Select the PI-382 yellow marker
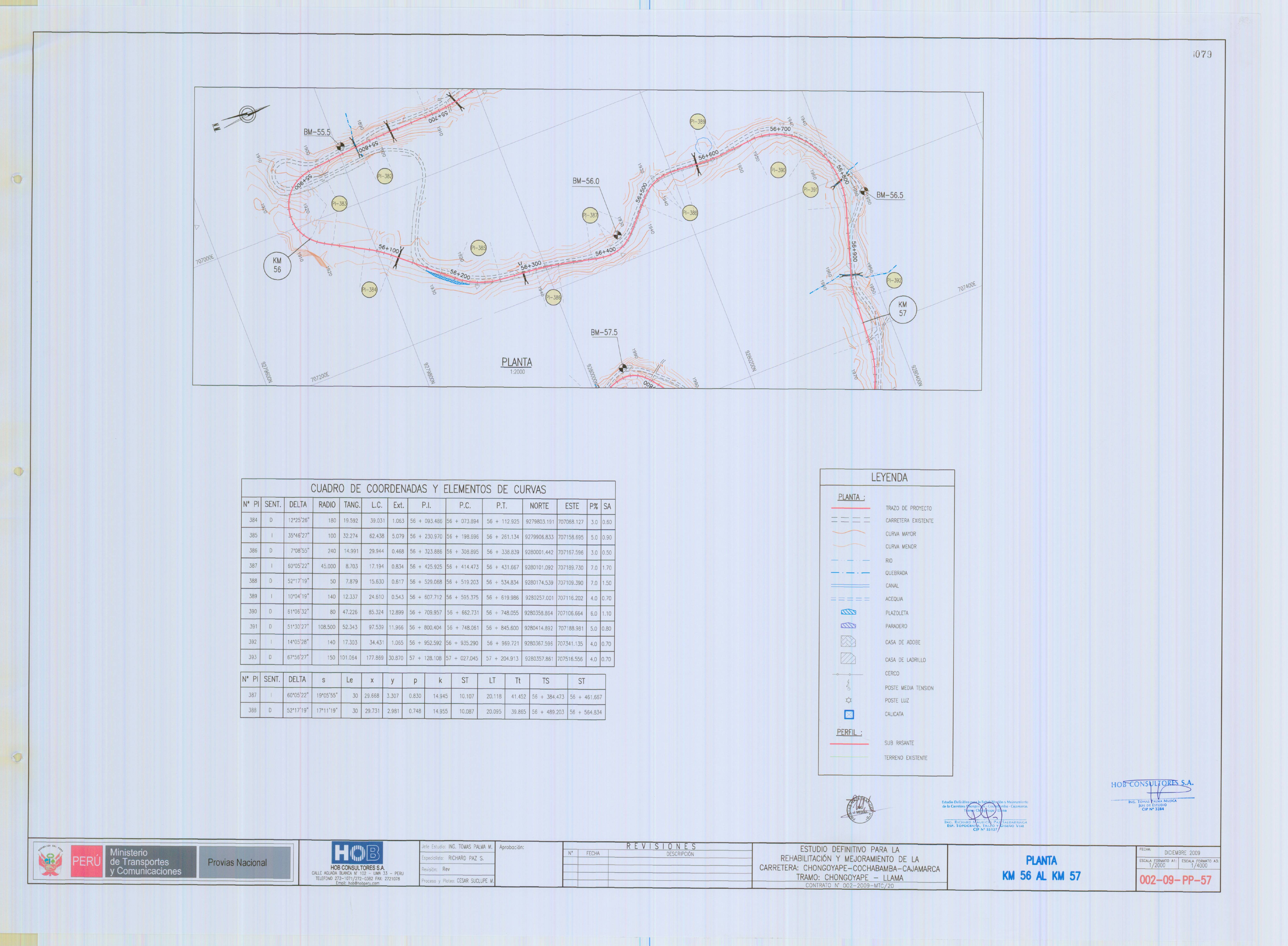 click(x=385, y=176)
